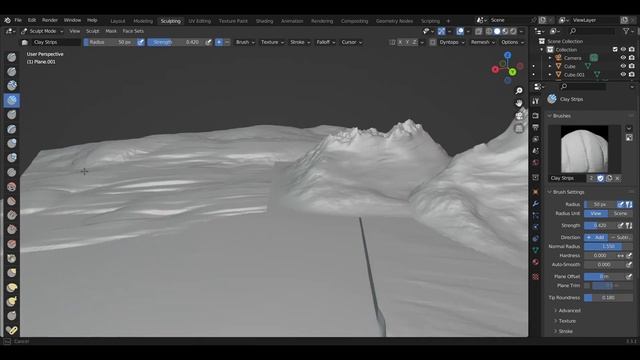Expand the Cube.001 tree item

(x=550, y=75)
